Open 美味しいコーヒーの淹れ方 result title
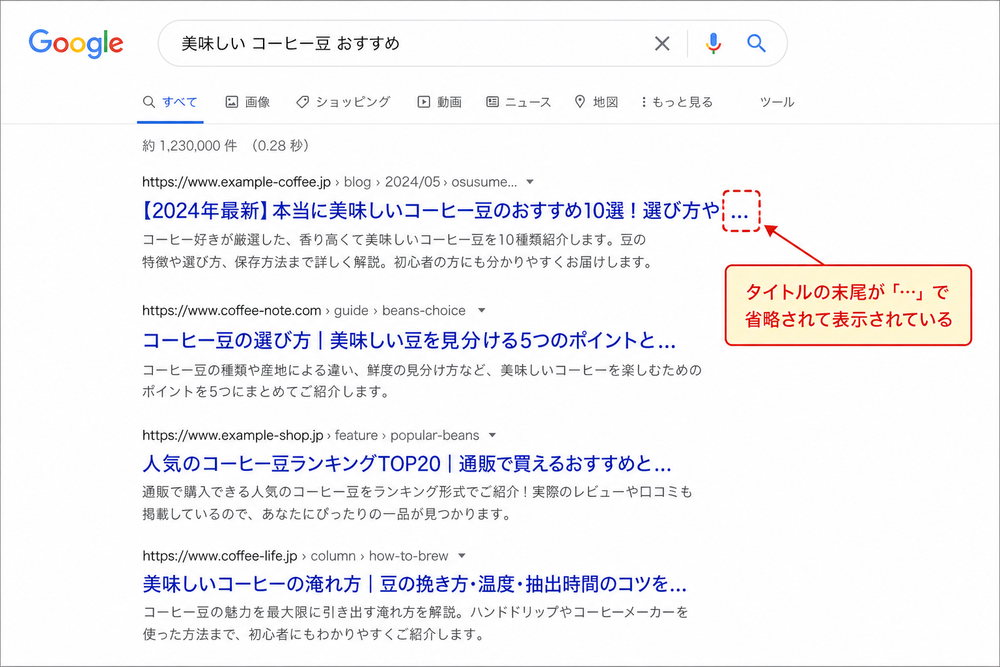The image size is (1000, 667). click(x=415, y=584)
